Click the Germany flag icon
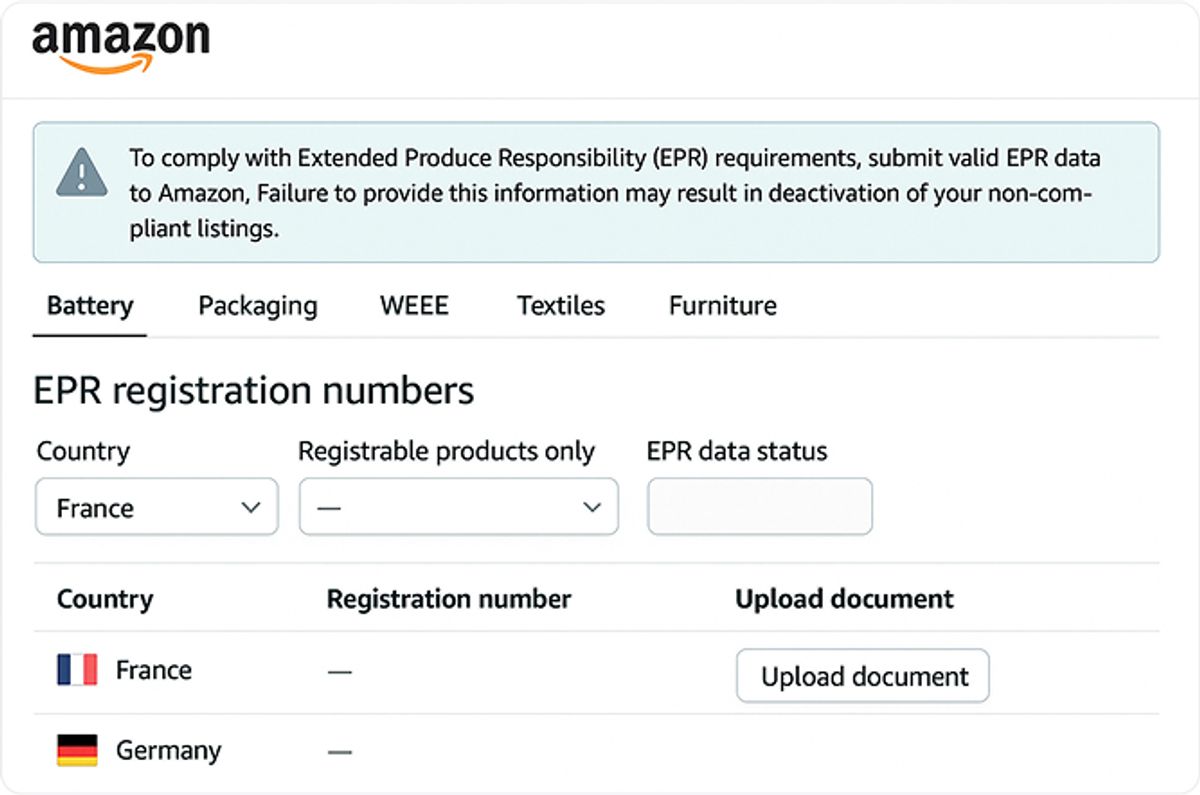 pyautogui.click(x=77, y=750)
